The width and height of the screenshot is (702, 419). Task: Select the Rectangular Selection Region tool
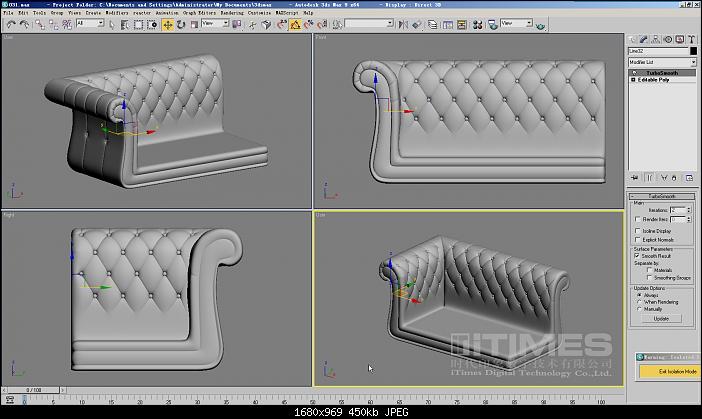point(138,25)
